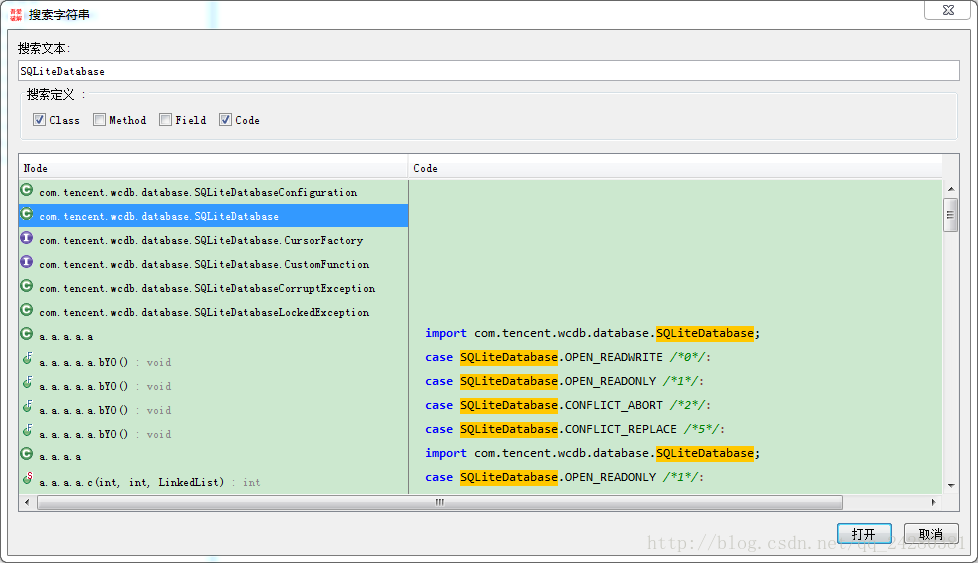The width and height of the screenshot is (978, 563).
Task: Click the horizontal scrollbar thumb
Action: [440, 503]
